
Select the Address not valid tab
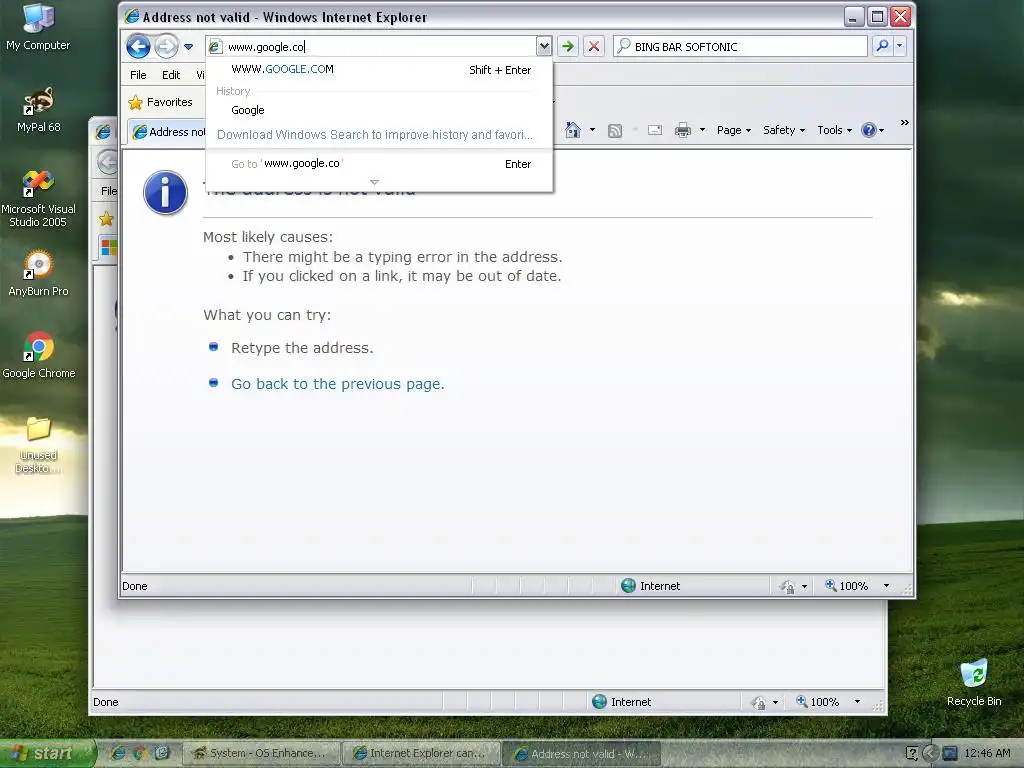click(x=168, y=132)
